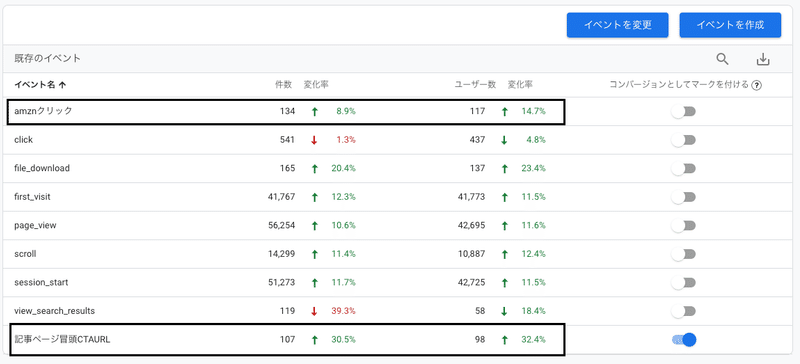Select the amznクリック event name
This screenshot has height=364, width=800.
coord(43,111)
